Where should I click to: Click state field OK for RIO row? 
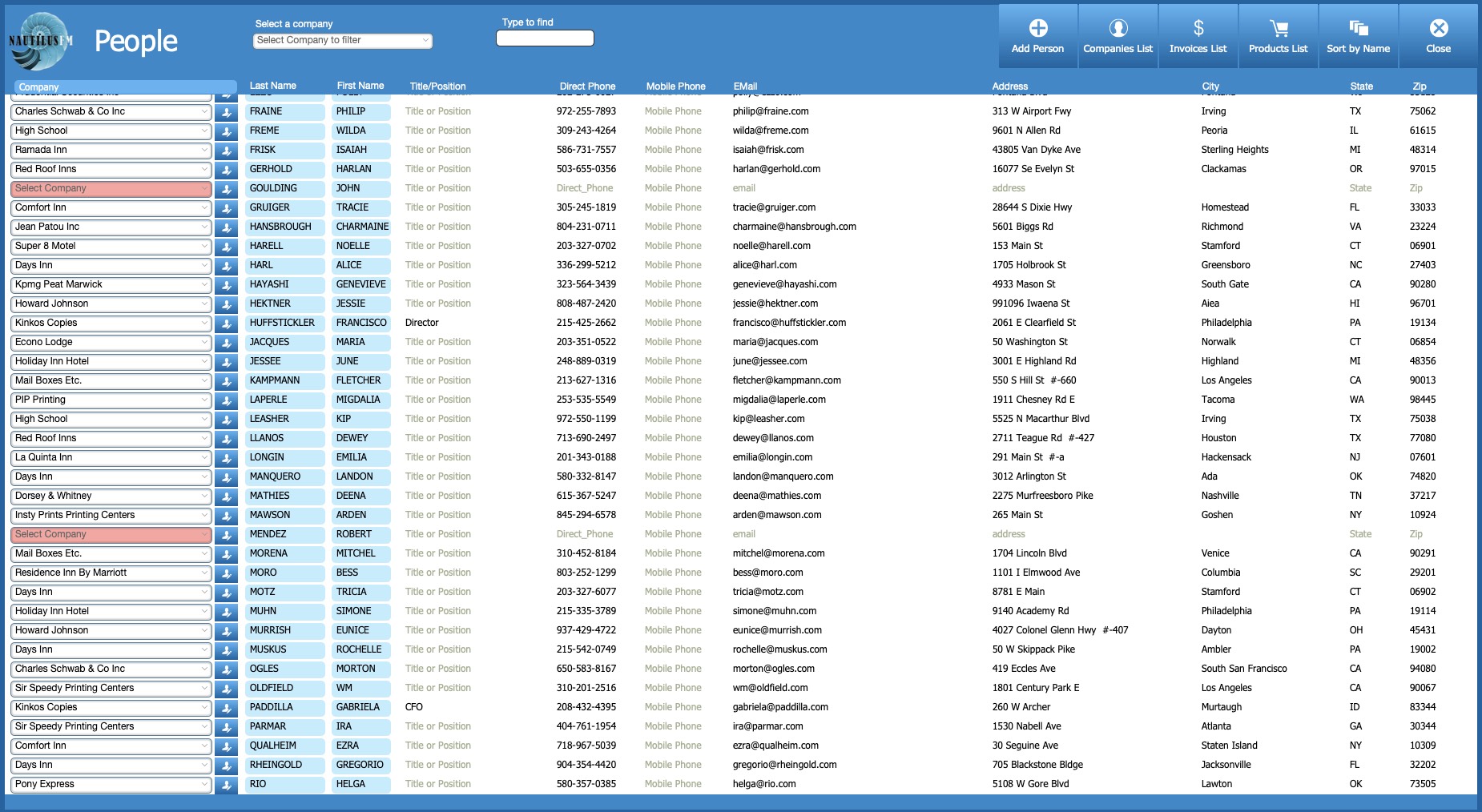coord(1355,784)
